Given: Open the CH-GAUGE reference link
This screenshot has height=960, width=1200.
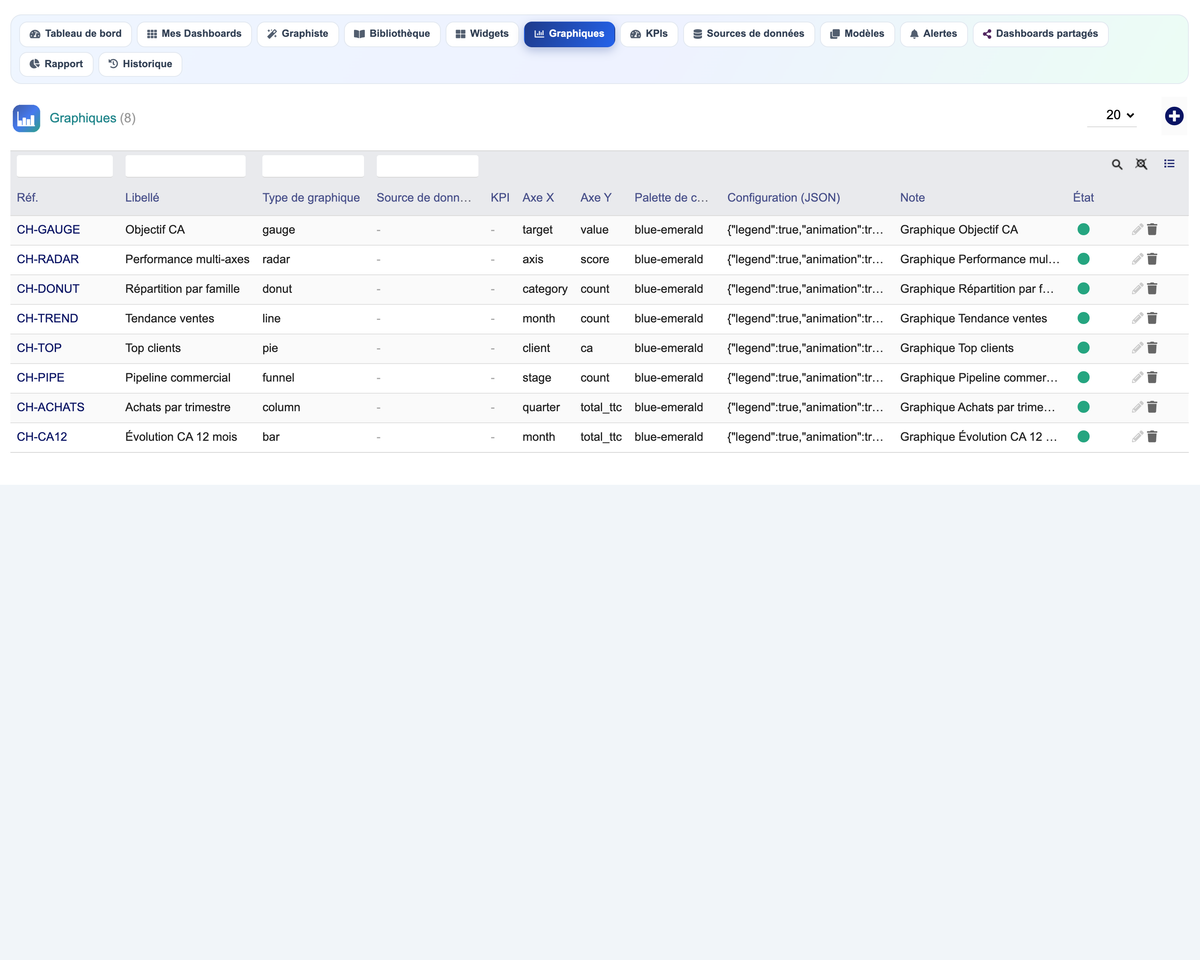Looking at the screenshot, I should (x=48, y=230).
